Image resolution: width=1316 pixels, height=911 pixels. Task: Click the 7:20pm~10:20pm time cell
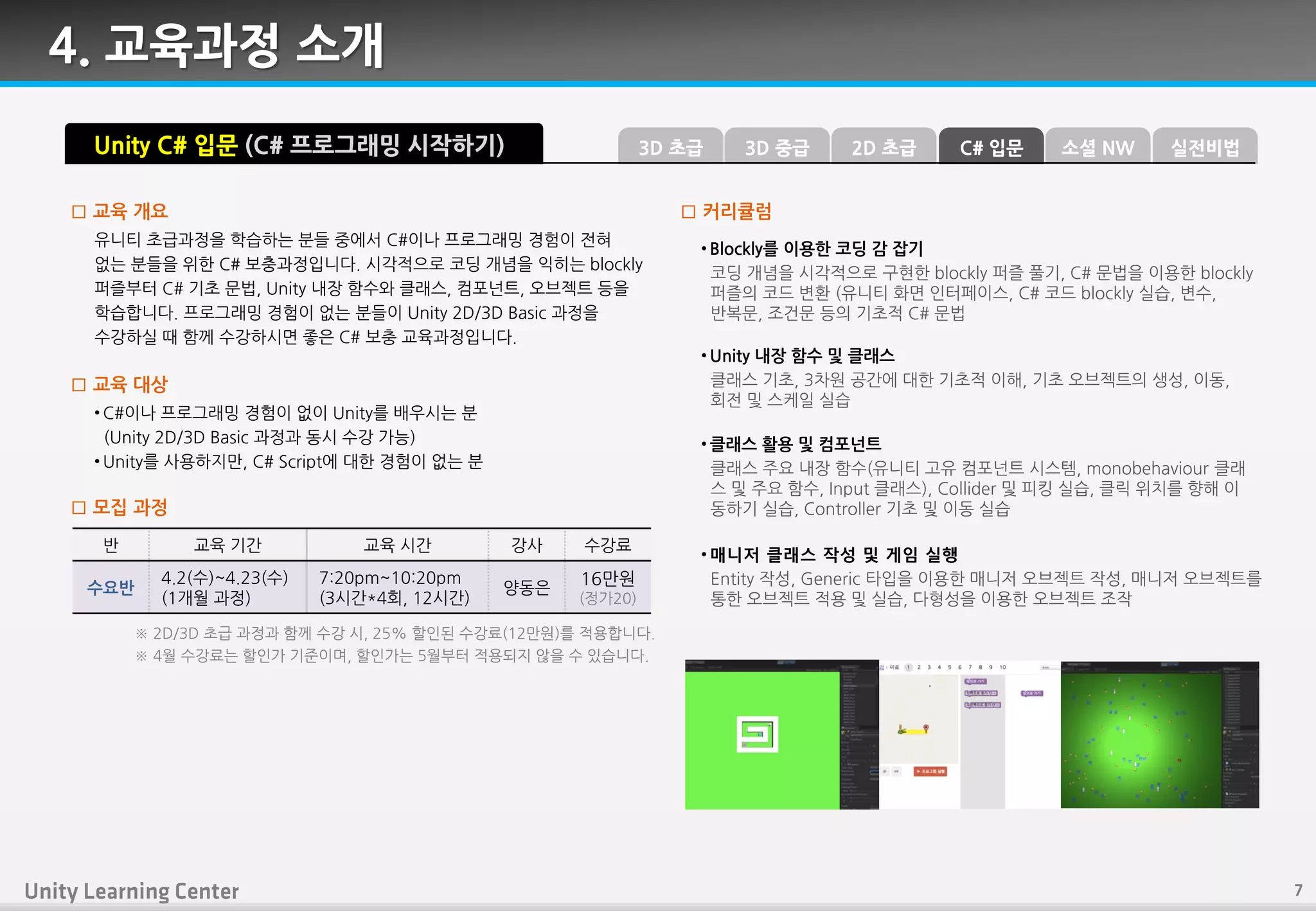(x=397, y=587)
